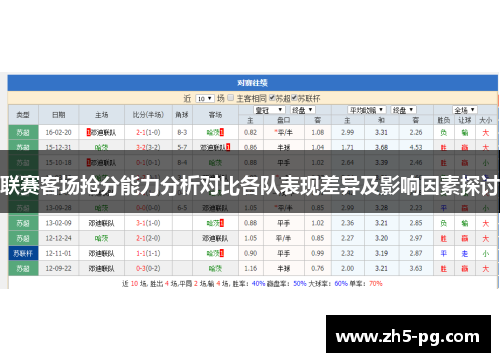Click the 0.82 home handicap odds value
Image resolution: width=500 pixels, height=362 pixels.
tap(251, 132)
